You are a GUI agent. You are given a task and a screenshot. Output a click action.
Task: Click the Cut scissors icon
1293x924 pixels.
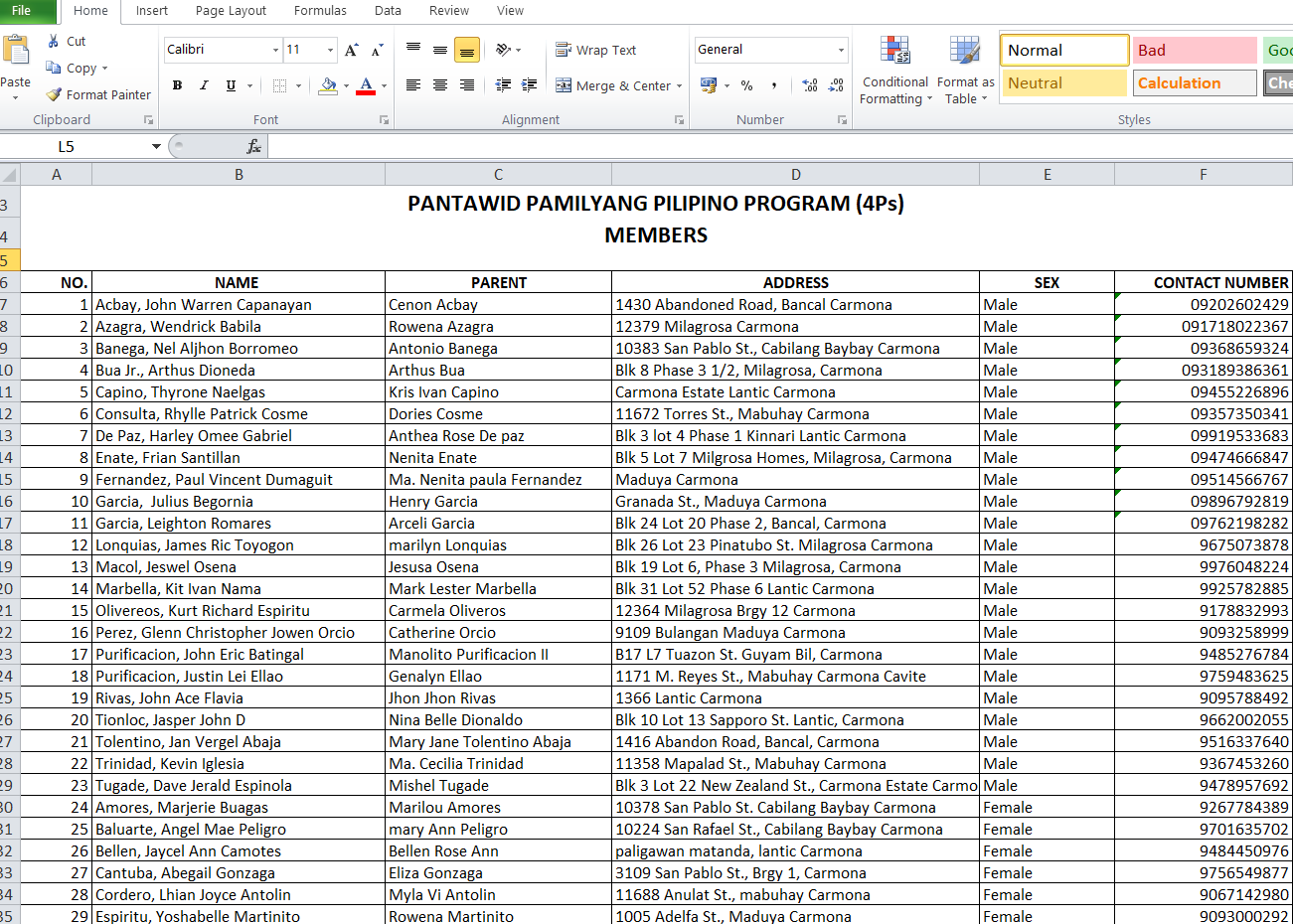coord(54,41)
